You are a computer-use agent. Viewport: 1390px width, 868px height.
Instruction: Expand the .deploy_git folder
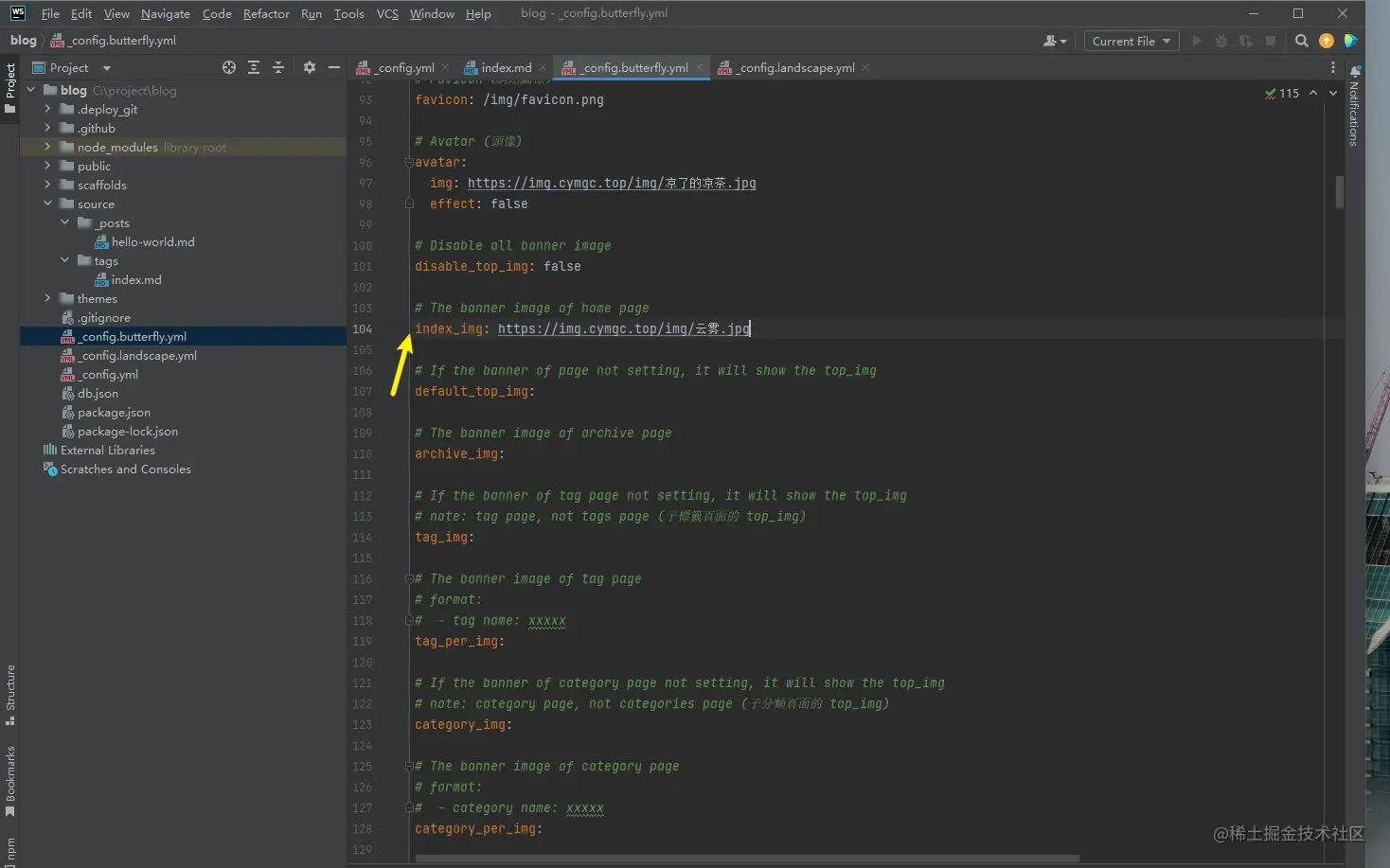(x=47, y=109)
